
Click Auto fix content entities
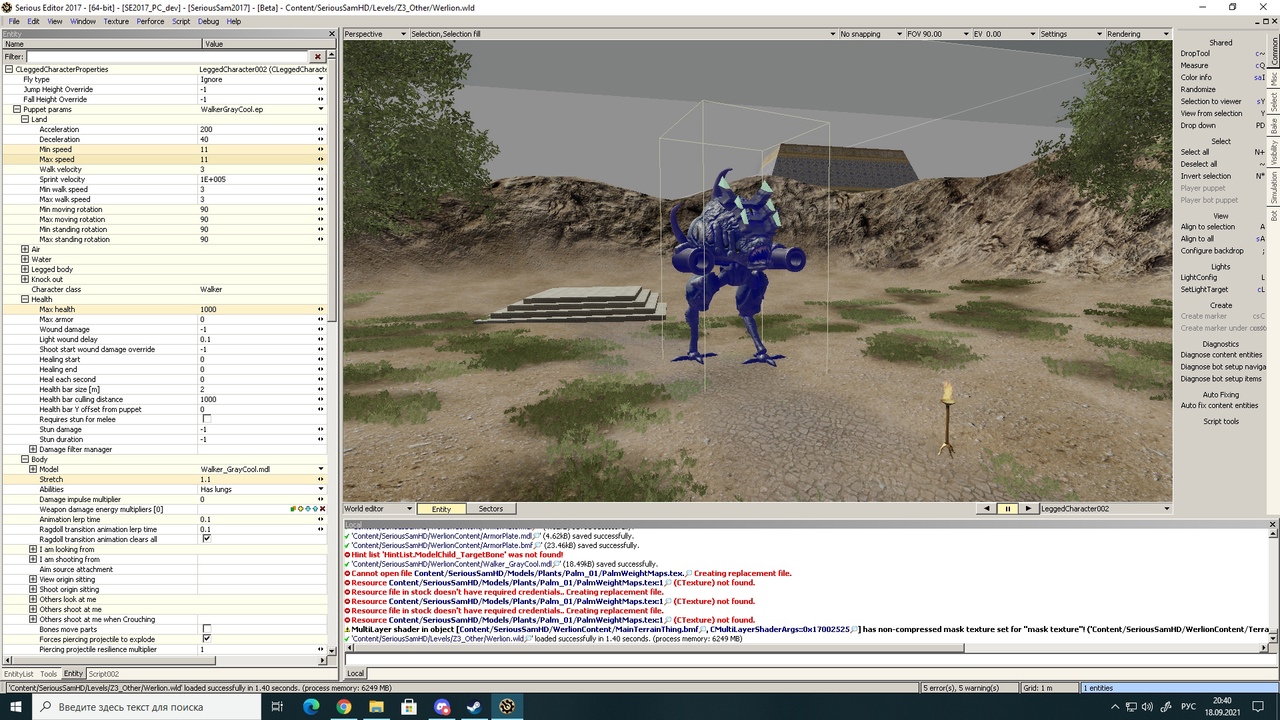(1219, 405)
